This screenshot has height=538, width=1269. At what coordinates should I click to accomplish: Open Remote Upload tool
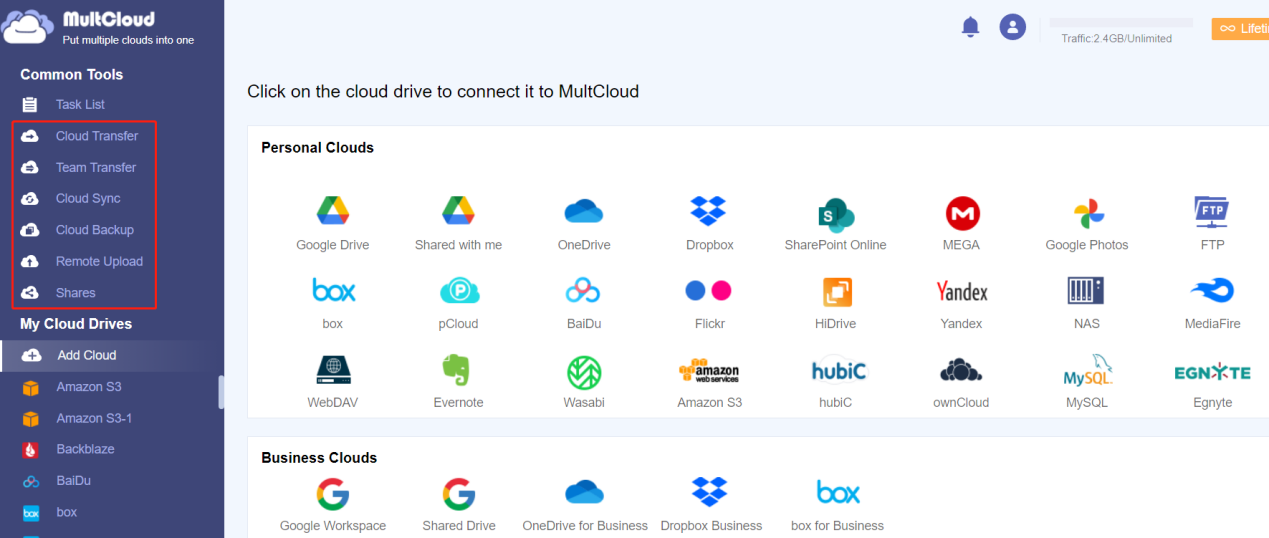click(99, 261)
